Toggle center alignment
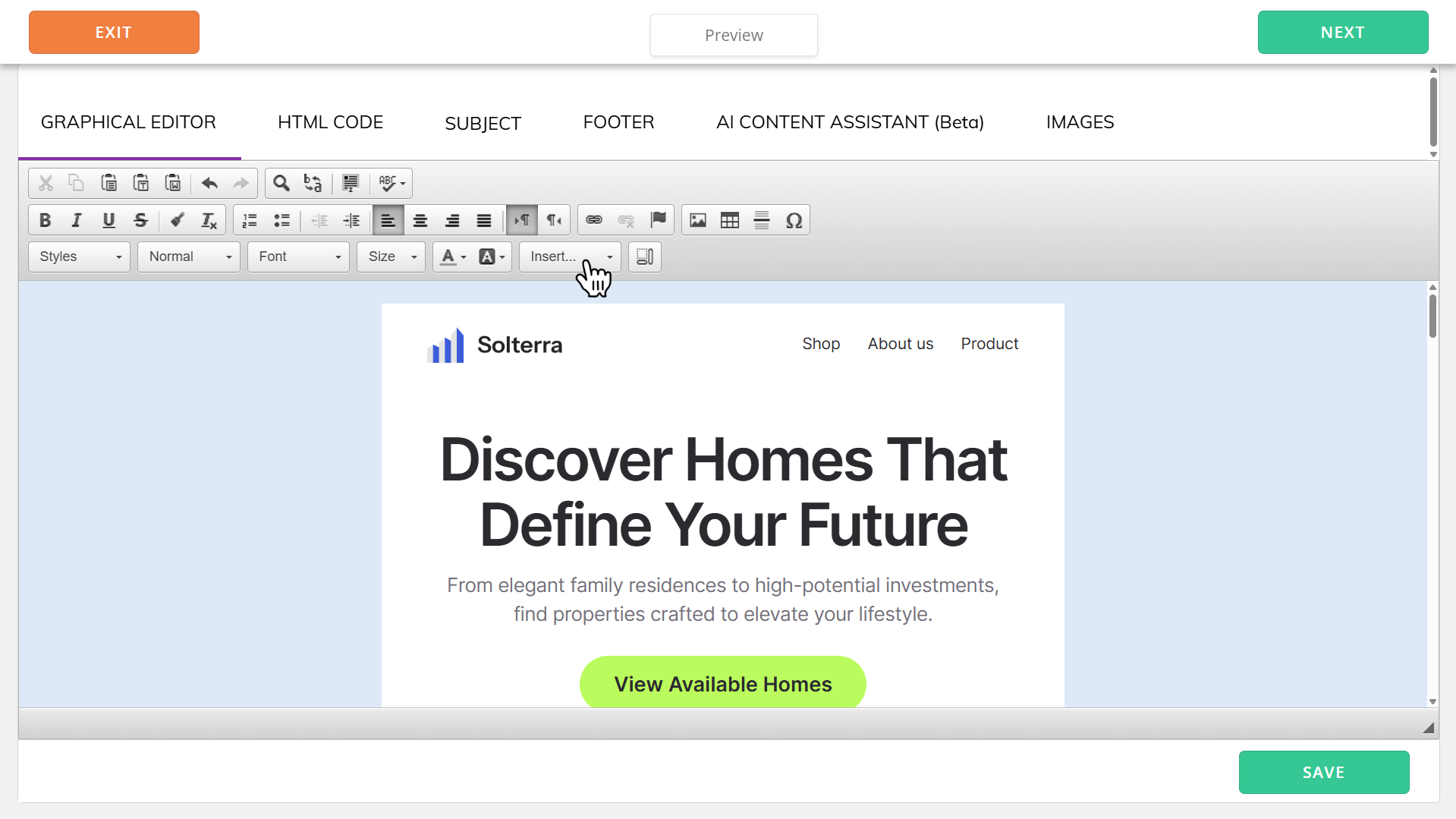The height and width of the screenshot is (819, 1456). 420,220
